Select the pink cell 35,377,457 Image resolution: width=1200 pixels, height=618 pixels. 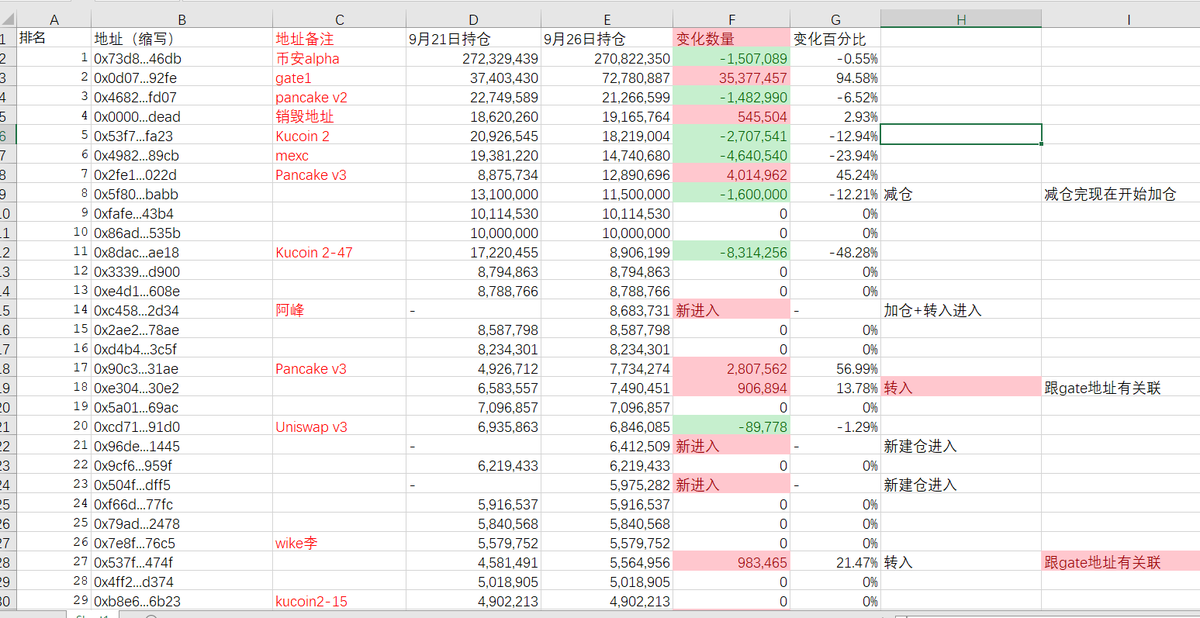732,77
